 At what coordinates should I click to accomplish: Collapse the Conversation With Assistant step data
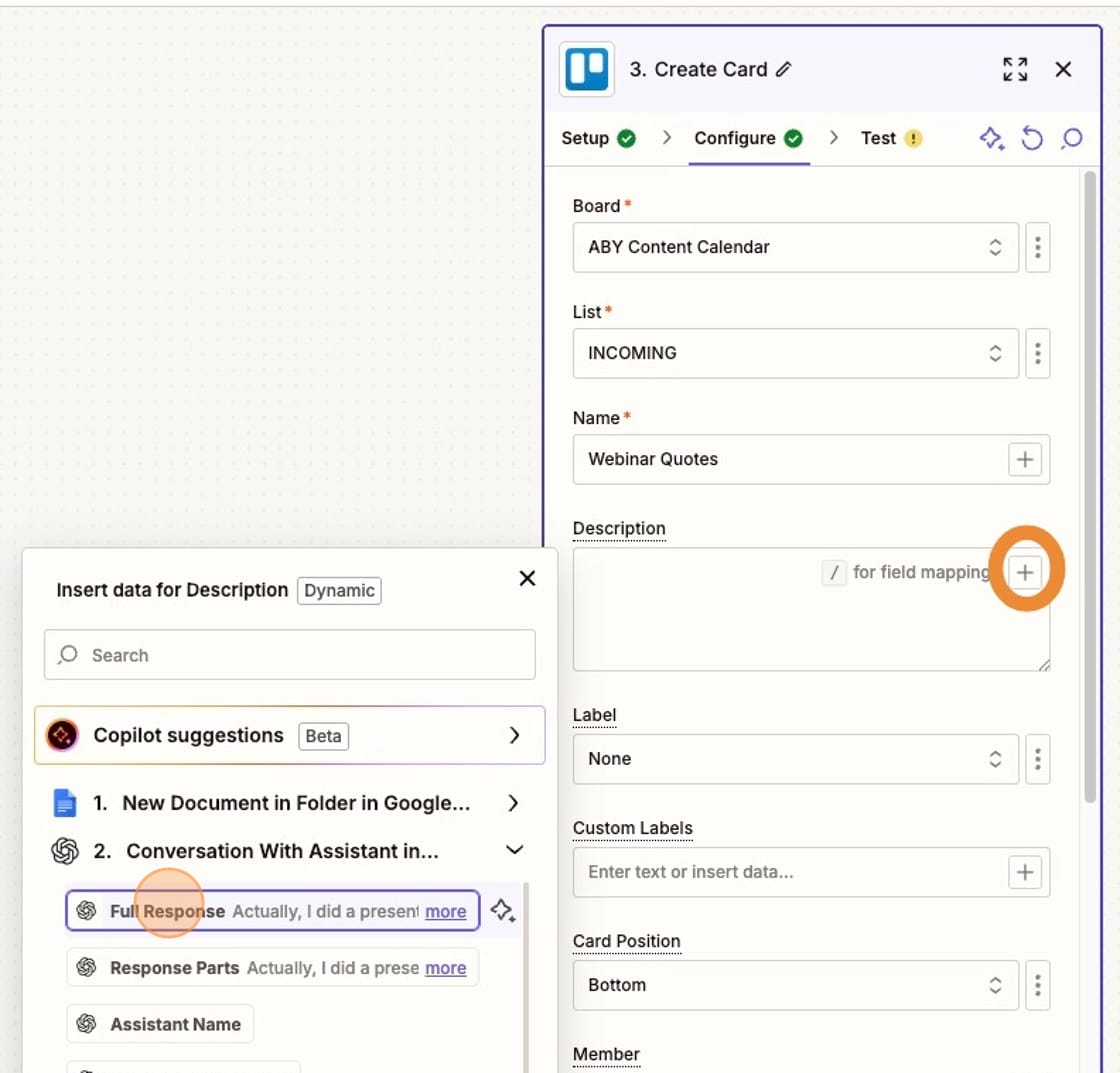pyautogui.click(x=514, y=849)
